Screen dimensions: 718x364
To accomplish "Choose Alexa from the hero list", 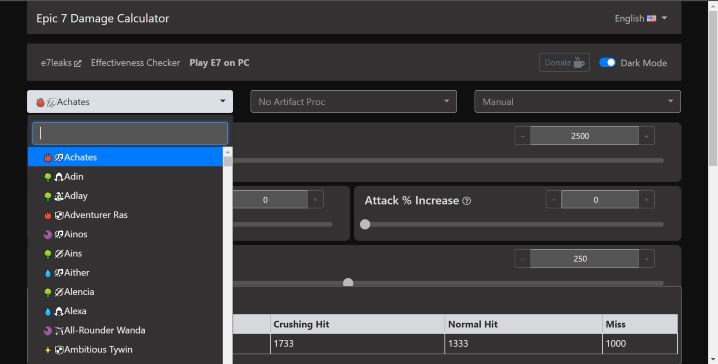I will pyautogui.click(x=125, y=311).
